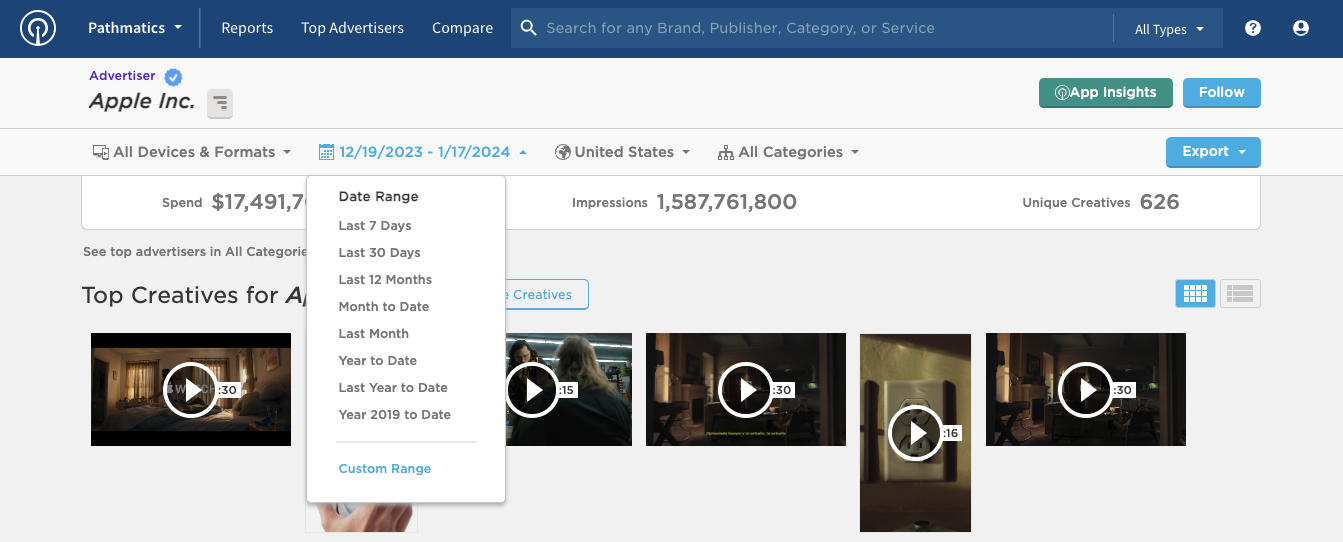1343x542 pixels.
Task: Open the Compare page
Action: [x=462, y=28]
